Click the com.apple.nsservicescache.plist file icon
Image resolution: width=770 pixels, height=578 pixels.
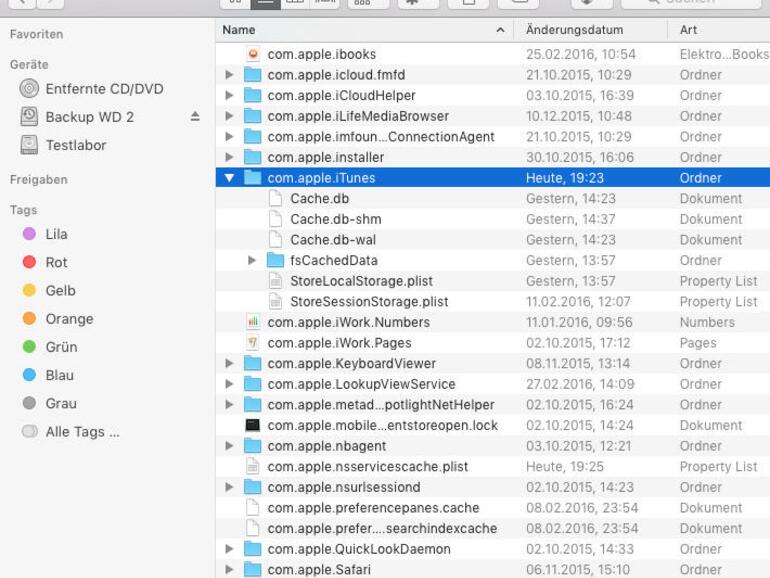point(252,467)
